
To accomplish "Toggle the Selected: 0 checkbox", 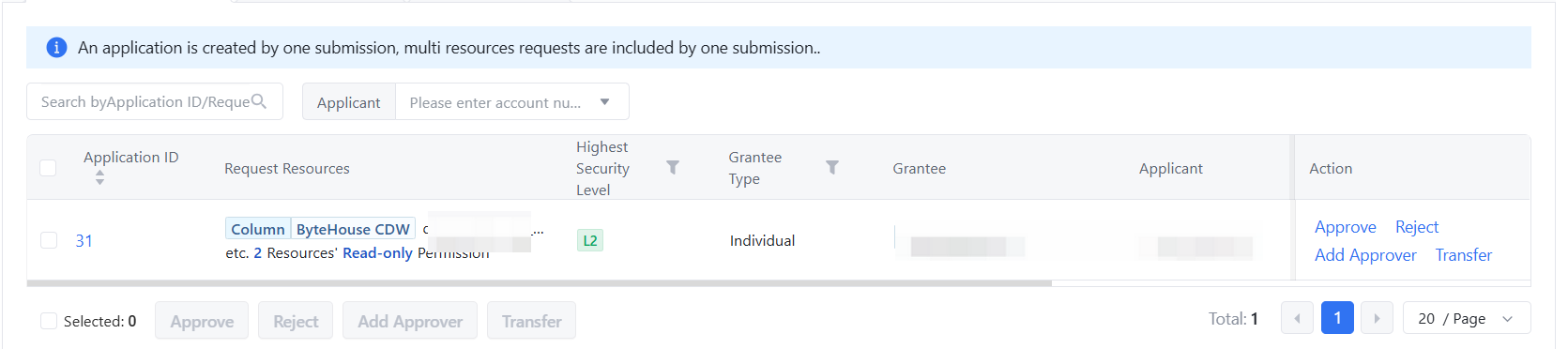I will tap(49, 321).
